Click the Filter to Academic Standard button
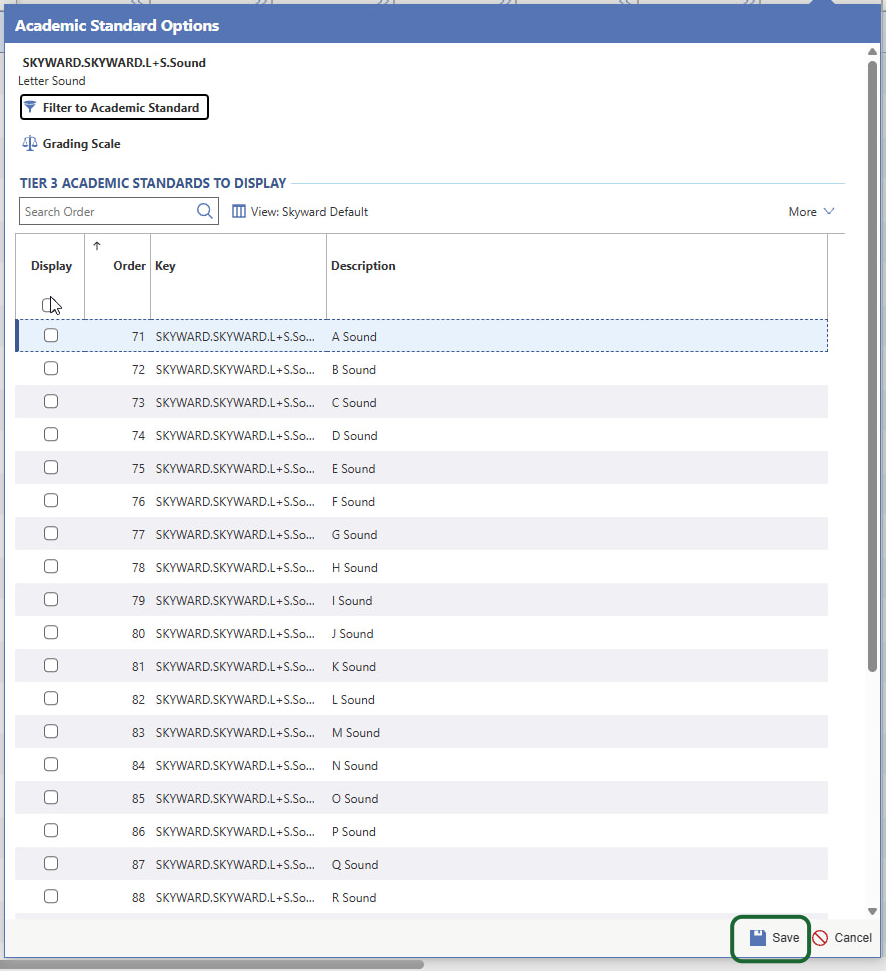The image size is (886, 971). [x=114, y=107]
